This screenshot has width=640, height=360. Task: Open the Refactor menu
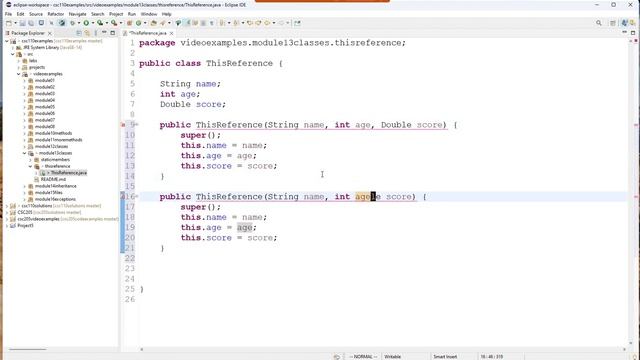[x=56, y=14]
